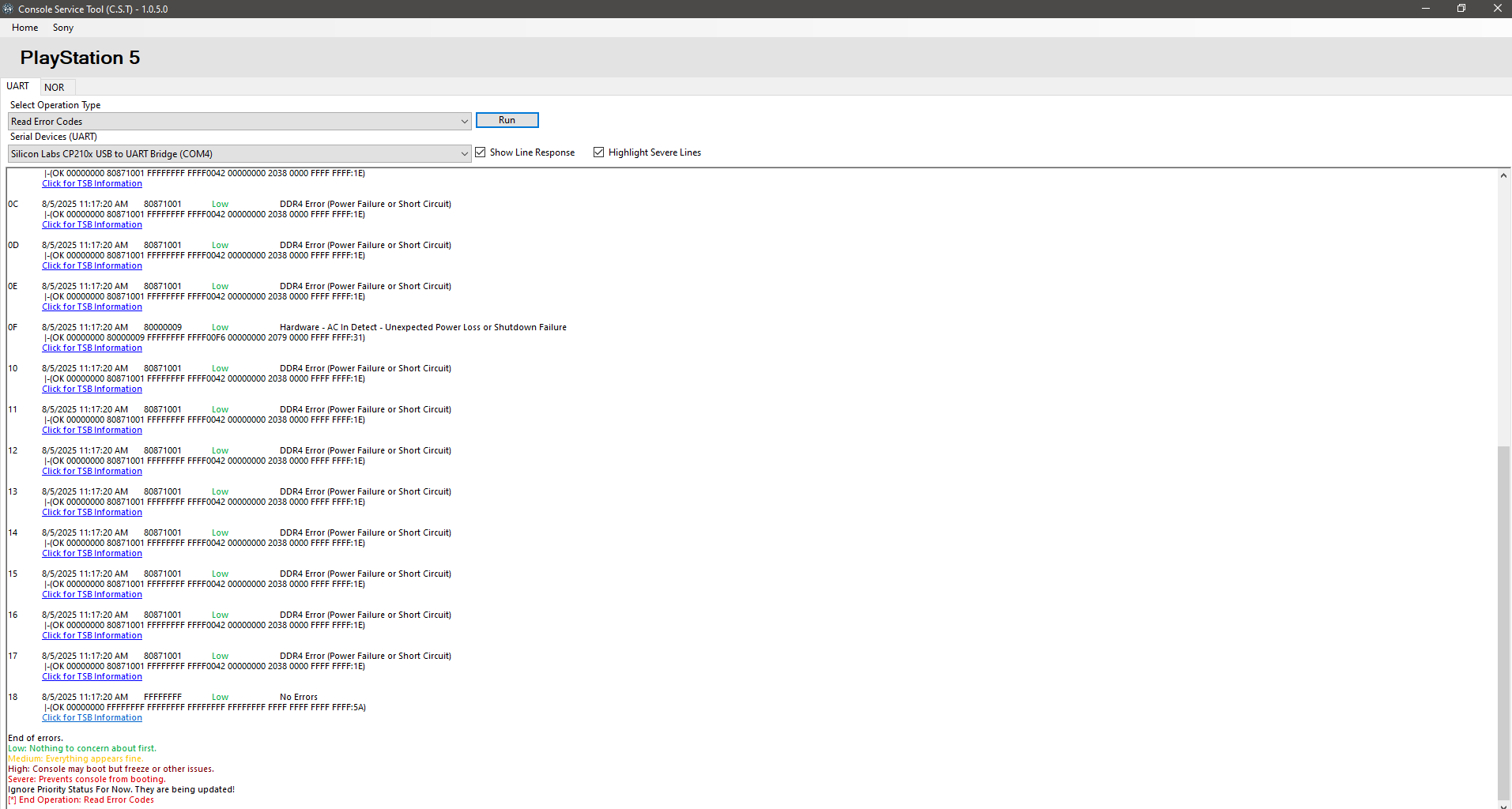Click the timestamp in row 16
1512x809 pixels.
pos(85,615)
